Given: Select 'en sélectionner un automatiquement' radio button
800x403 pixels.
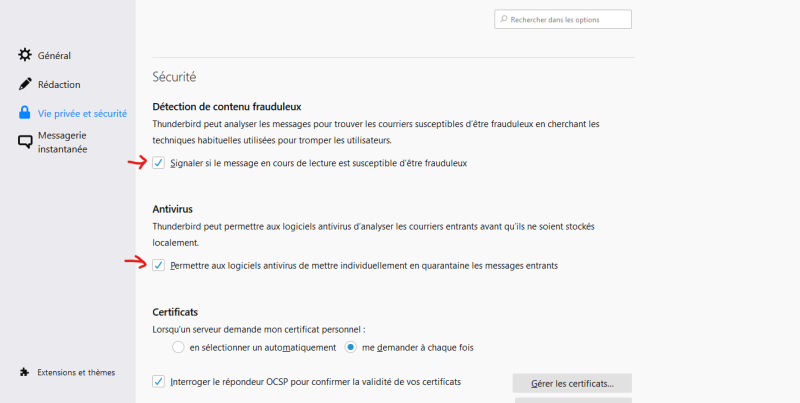Looking at the screenshot, I should click(178, 347).
